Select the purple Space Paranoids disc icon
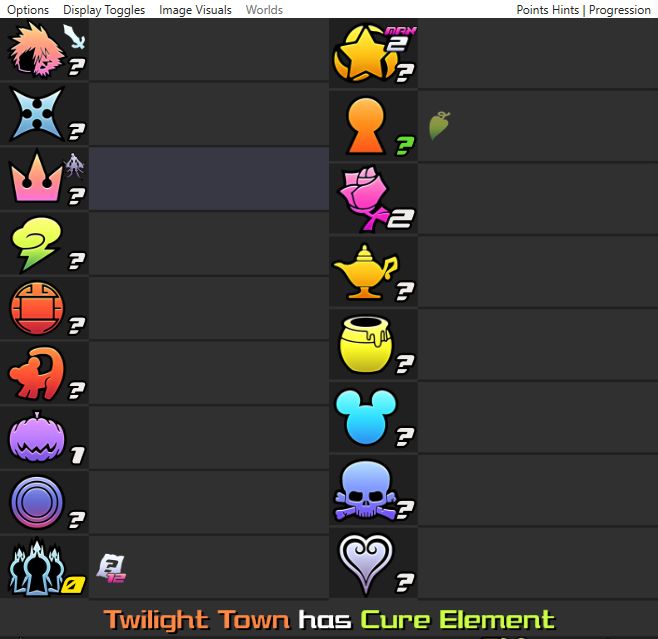This screenshot has height=639, width=658. click(x=37, y=502)
